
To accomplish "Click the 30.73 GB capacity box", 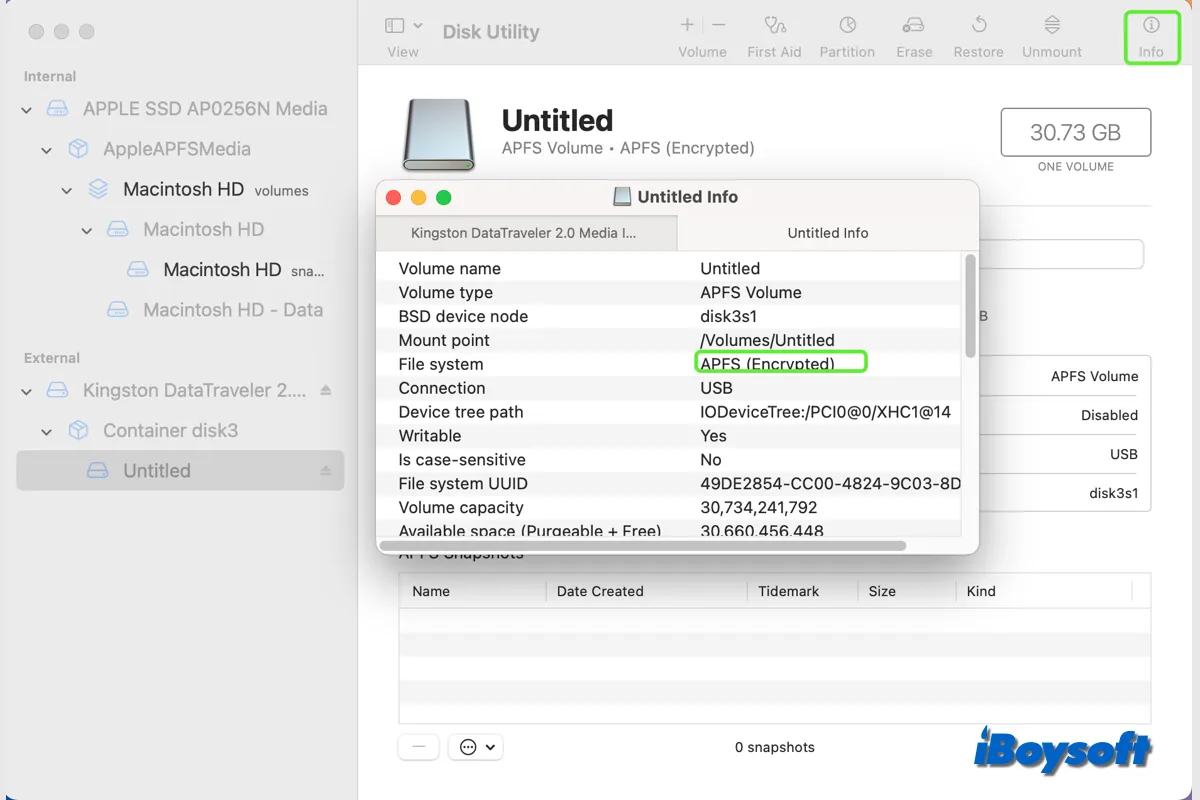I will click(1076, 132).
